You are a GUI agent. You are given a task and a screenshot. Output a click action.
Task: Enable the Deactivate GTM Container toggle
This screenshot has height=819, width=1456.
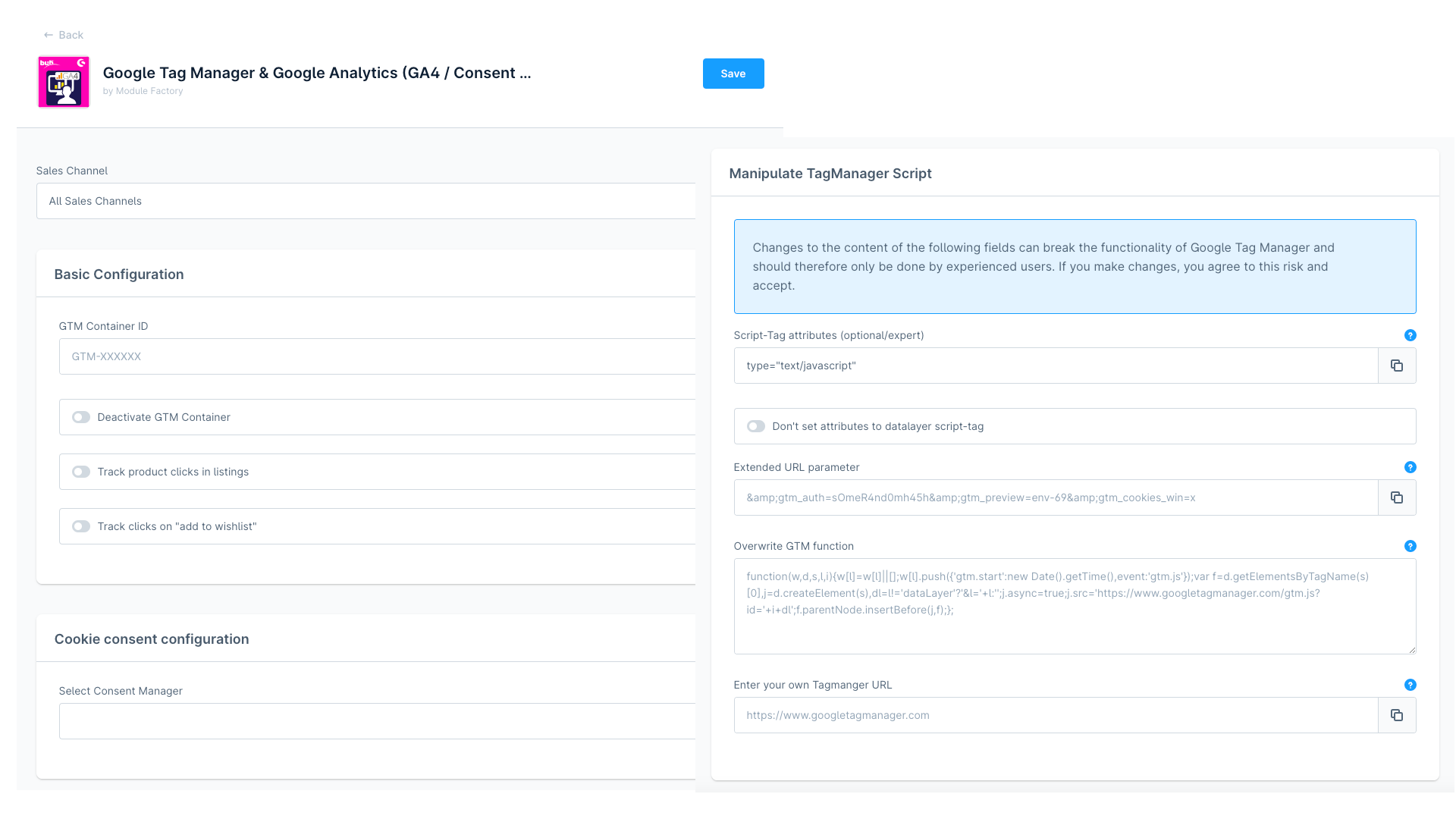point(80,417)
